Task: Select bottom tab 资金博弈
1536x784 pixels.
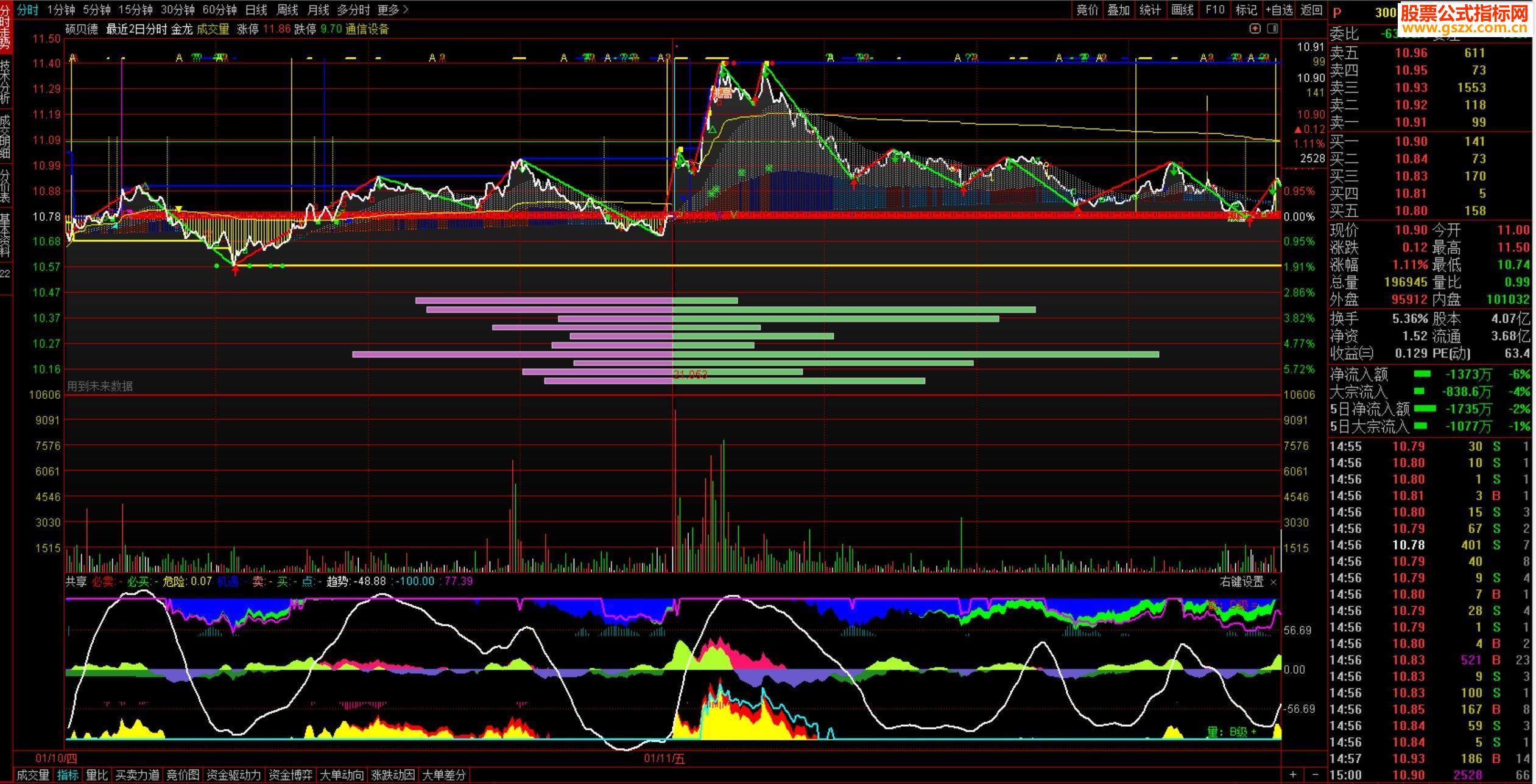Action: click(x=291, y=775)
